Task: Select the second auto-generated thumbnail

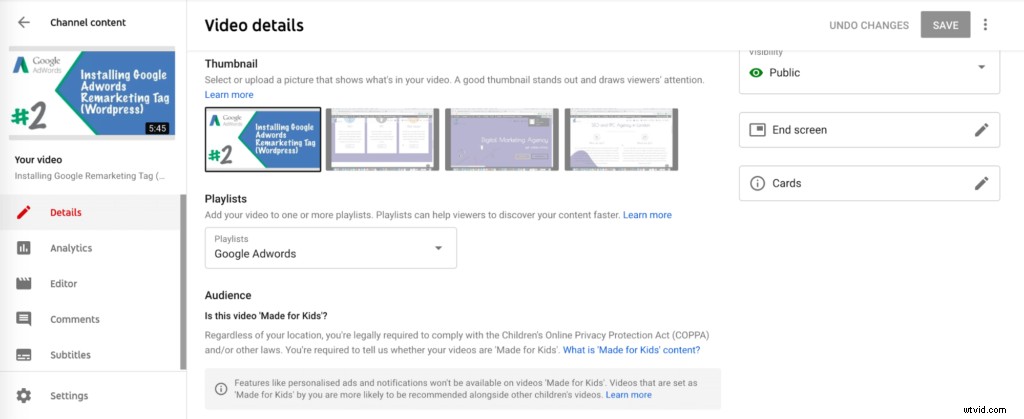Action: coord(382,139)
